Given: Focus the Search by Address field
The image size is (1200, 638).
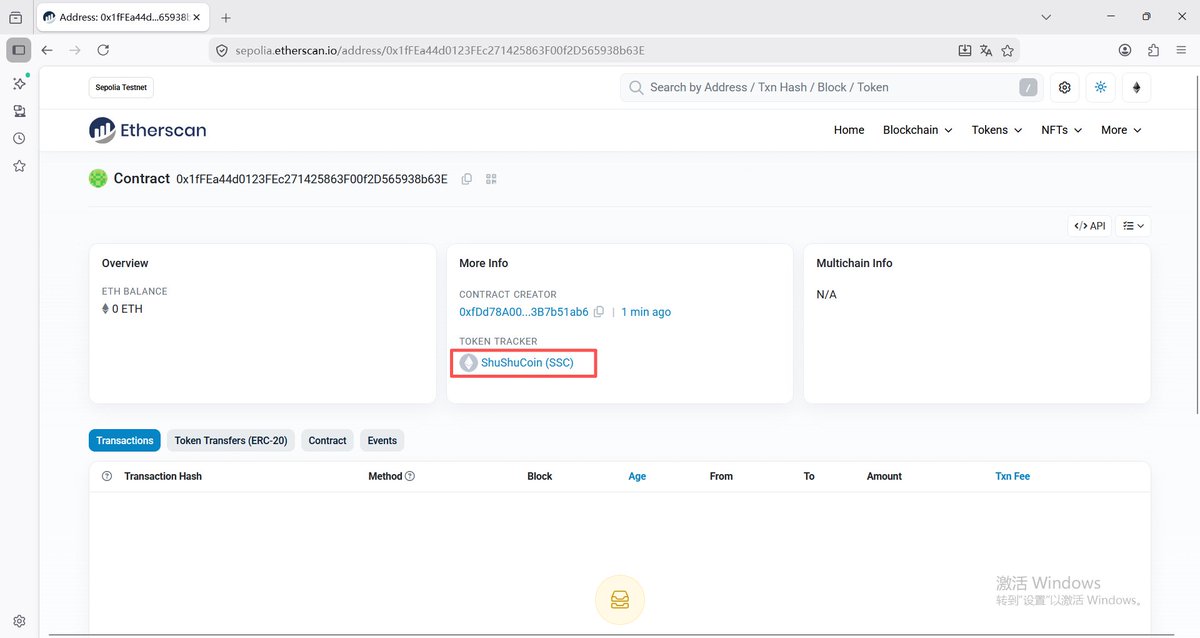Looking at the screenshot, I should [x=831, y=88].
